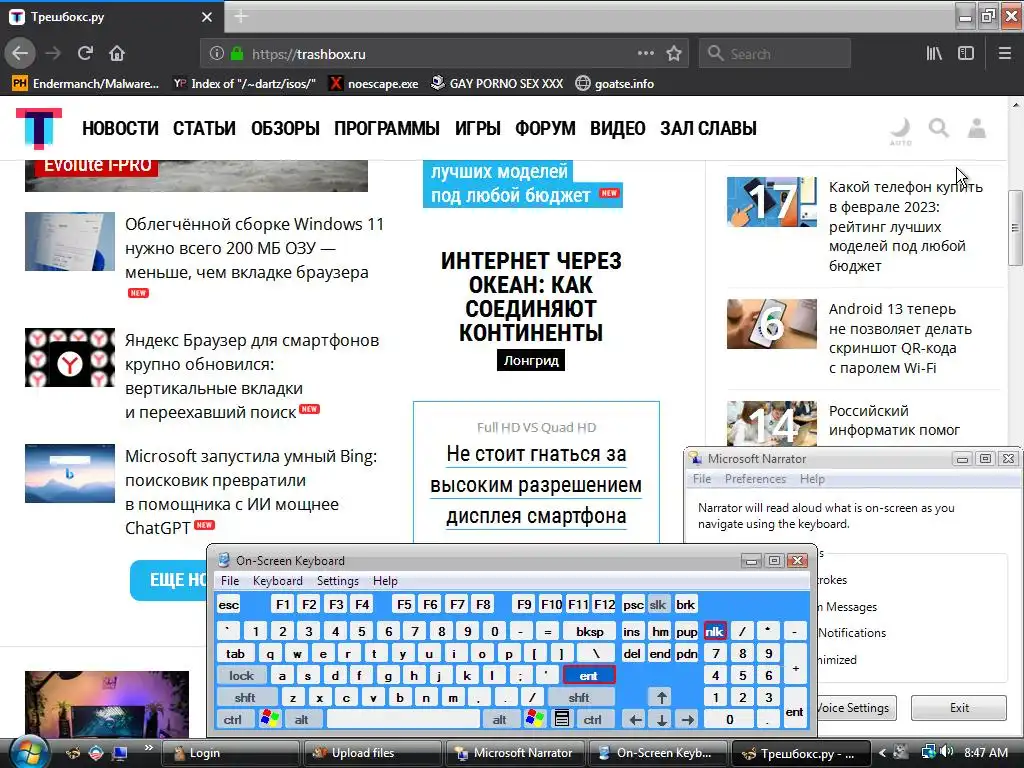
Task: Open the Windows 11 lightweight build article
Action: (x=255, y=248)
